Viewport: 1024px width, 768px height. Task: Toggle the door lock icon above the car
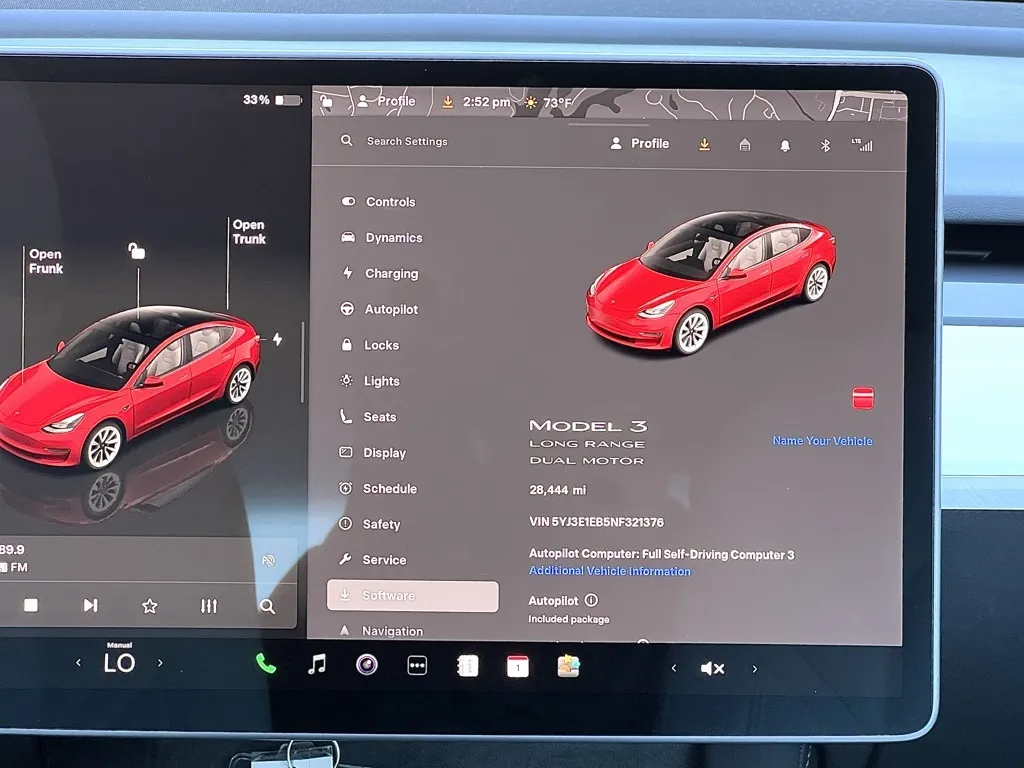pos(137,251)
